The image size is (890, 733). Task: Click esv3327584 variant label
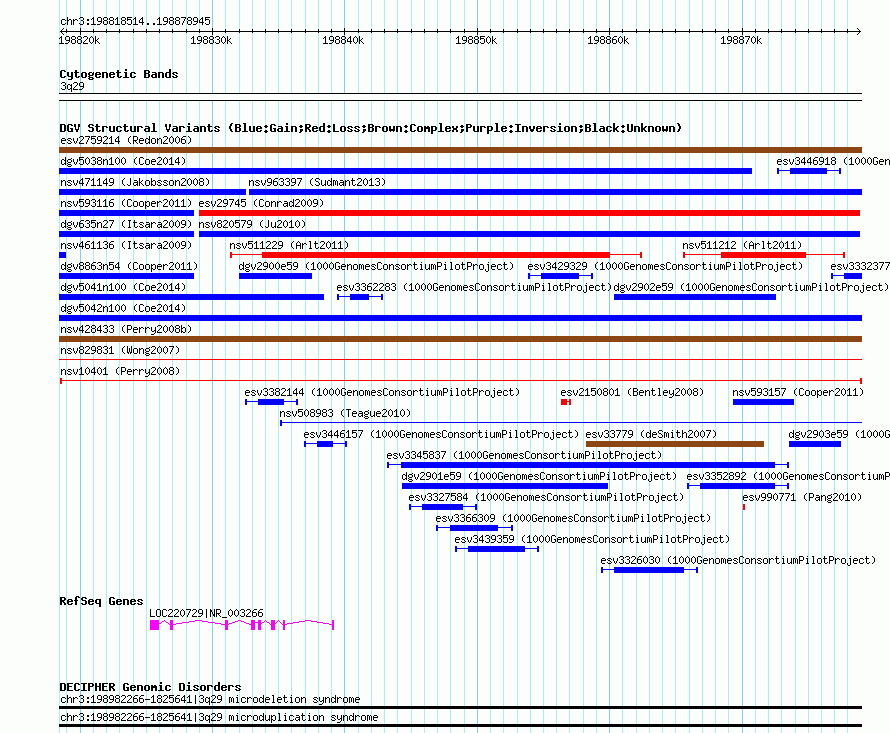coord(546,497)
